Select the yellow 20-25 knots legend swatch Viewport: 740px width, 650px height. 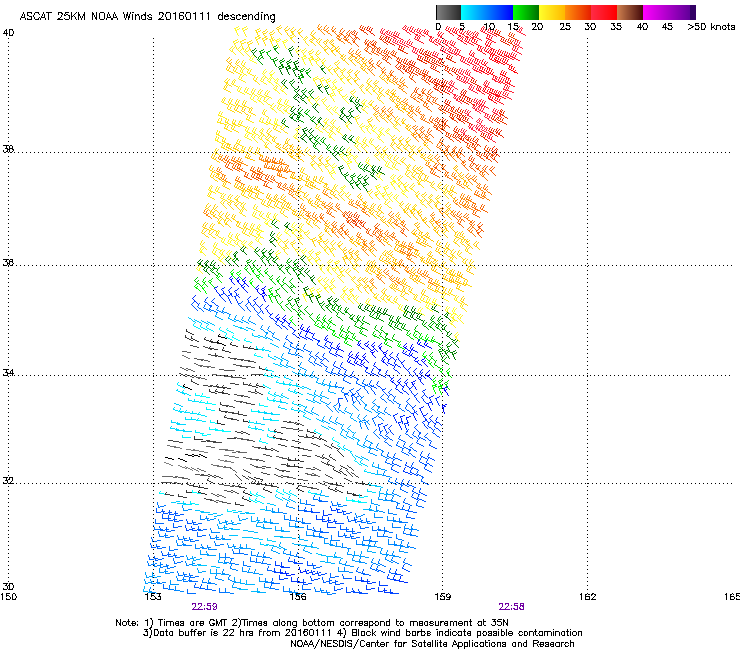click(x=552, y=12)
